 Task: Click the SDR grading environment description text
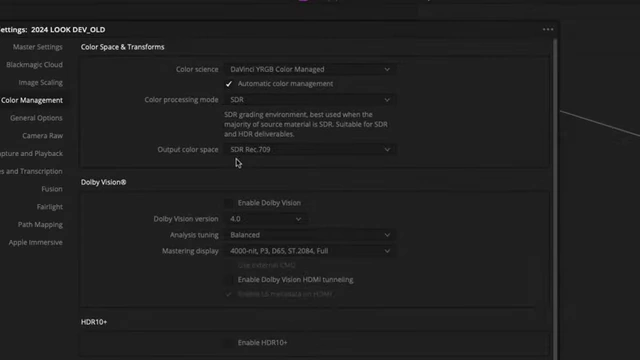coord(306,124)
